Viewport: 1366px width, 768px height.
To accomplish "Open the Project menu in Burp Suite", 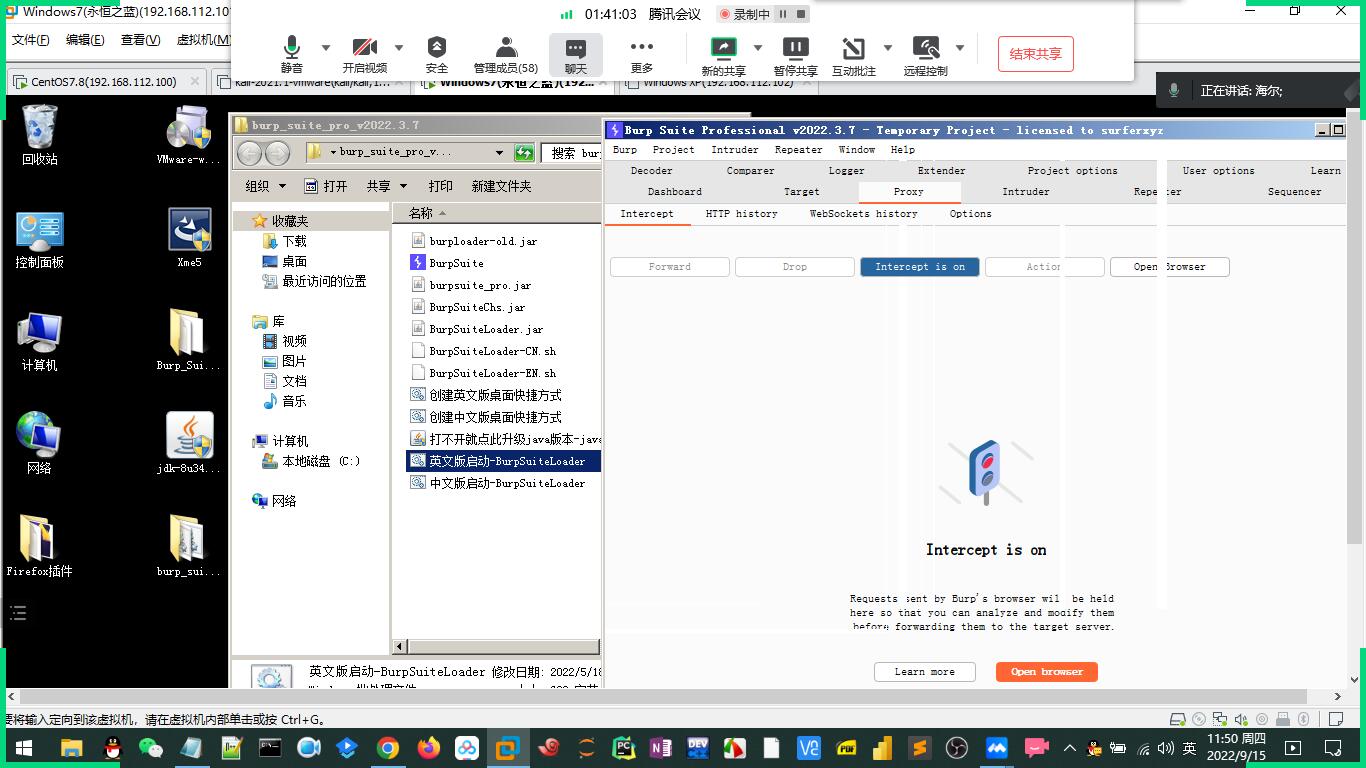I will click(673, 150).
